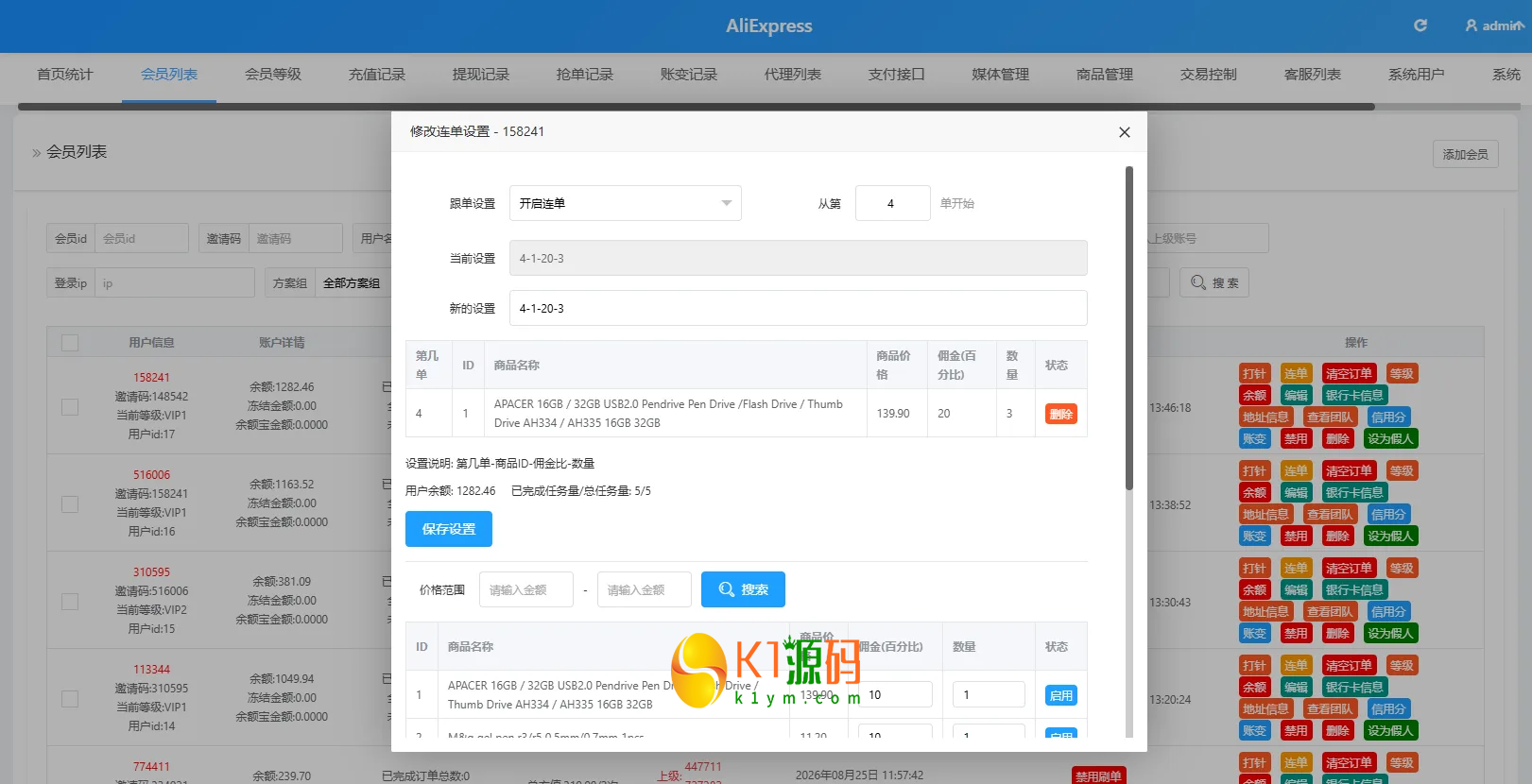Switch to the 会员等级 tab
Screen dimensions: 1532x784
tap(273, 75)
